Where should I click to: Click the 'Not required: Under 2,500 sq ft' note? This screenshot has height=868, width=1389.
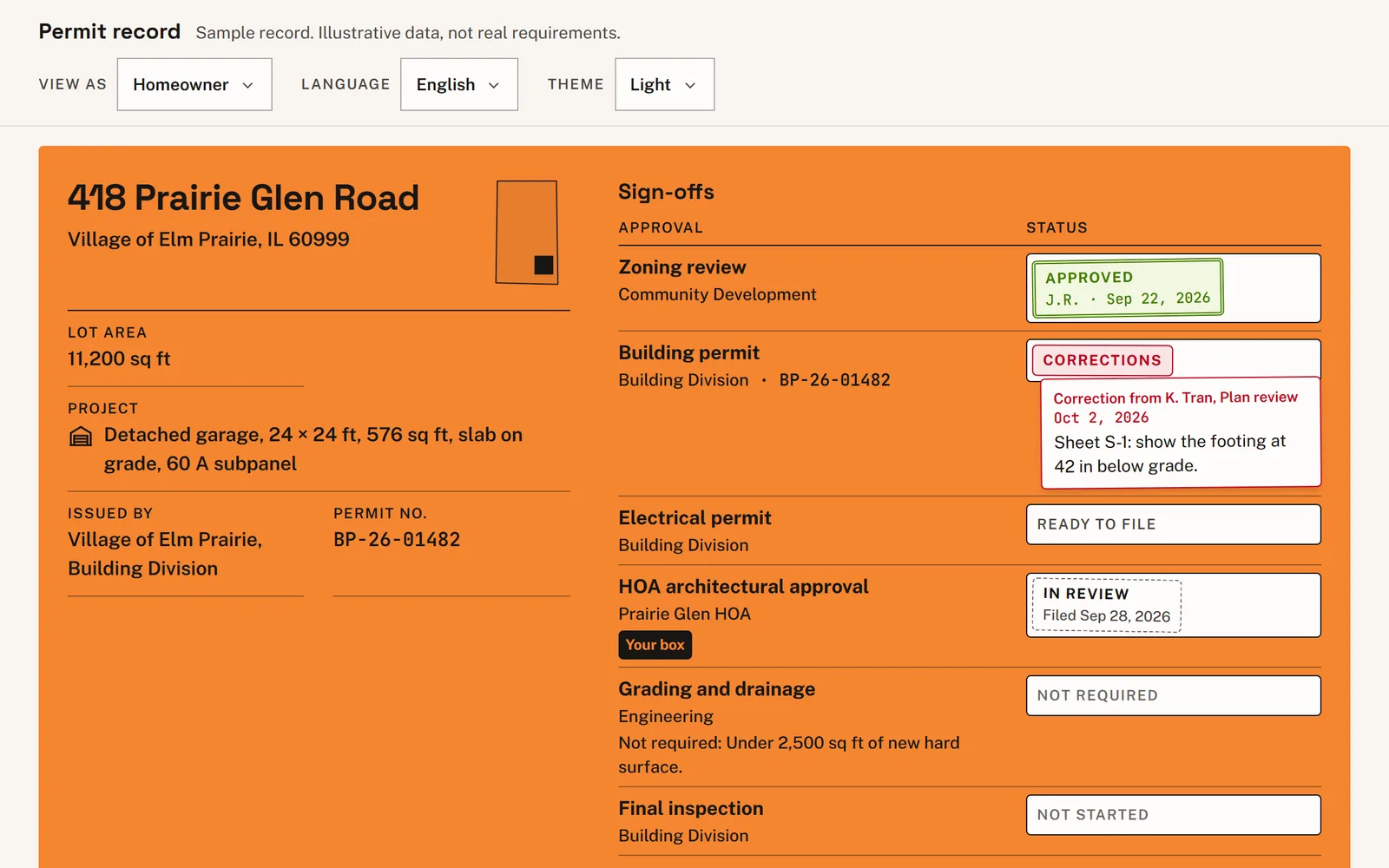pyautogui.click(x=789, y=755)
